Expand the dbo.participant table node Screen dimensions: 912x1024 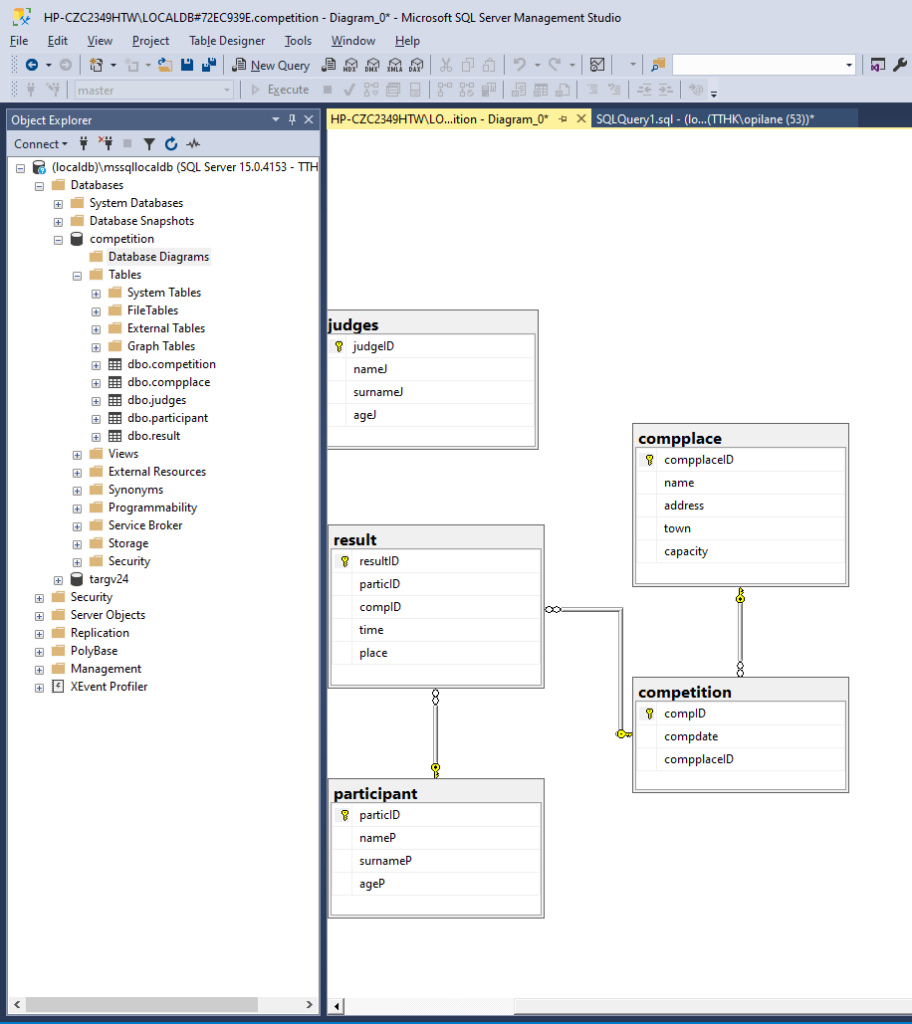[x=96, y=418]
